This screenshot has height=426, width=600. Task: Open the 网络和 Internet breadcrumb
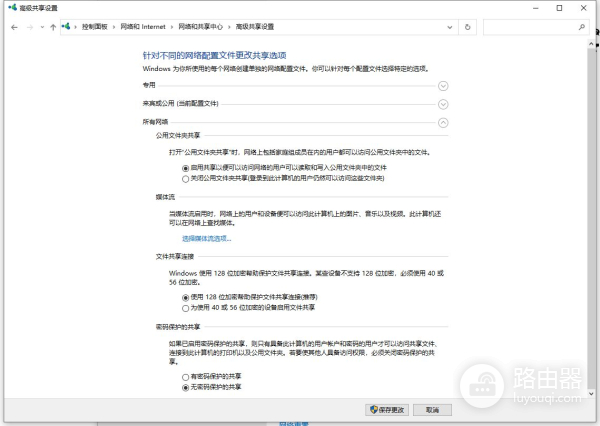pyautogui.click(x=143, y=27)
